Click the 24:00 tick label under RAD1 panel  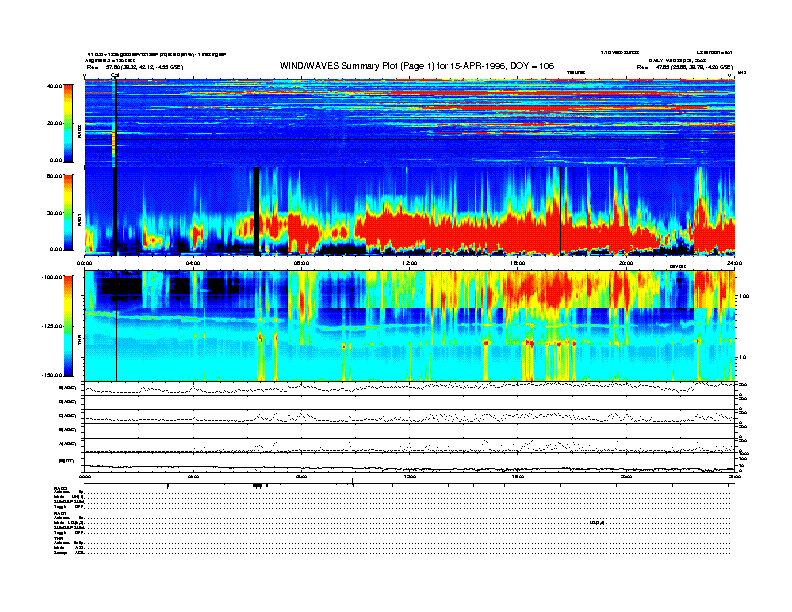click(734, 263)
